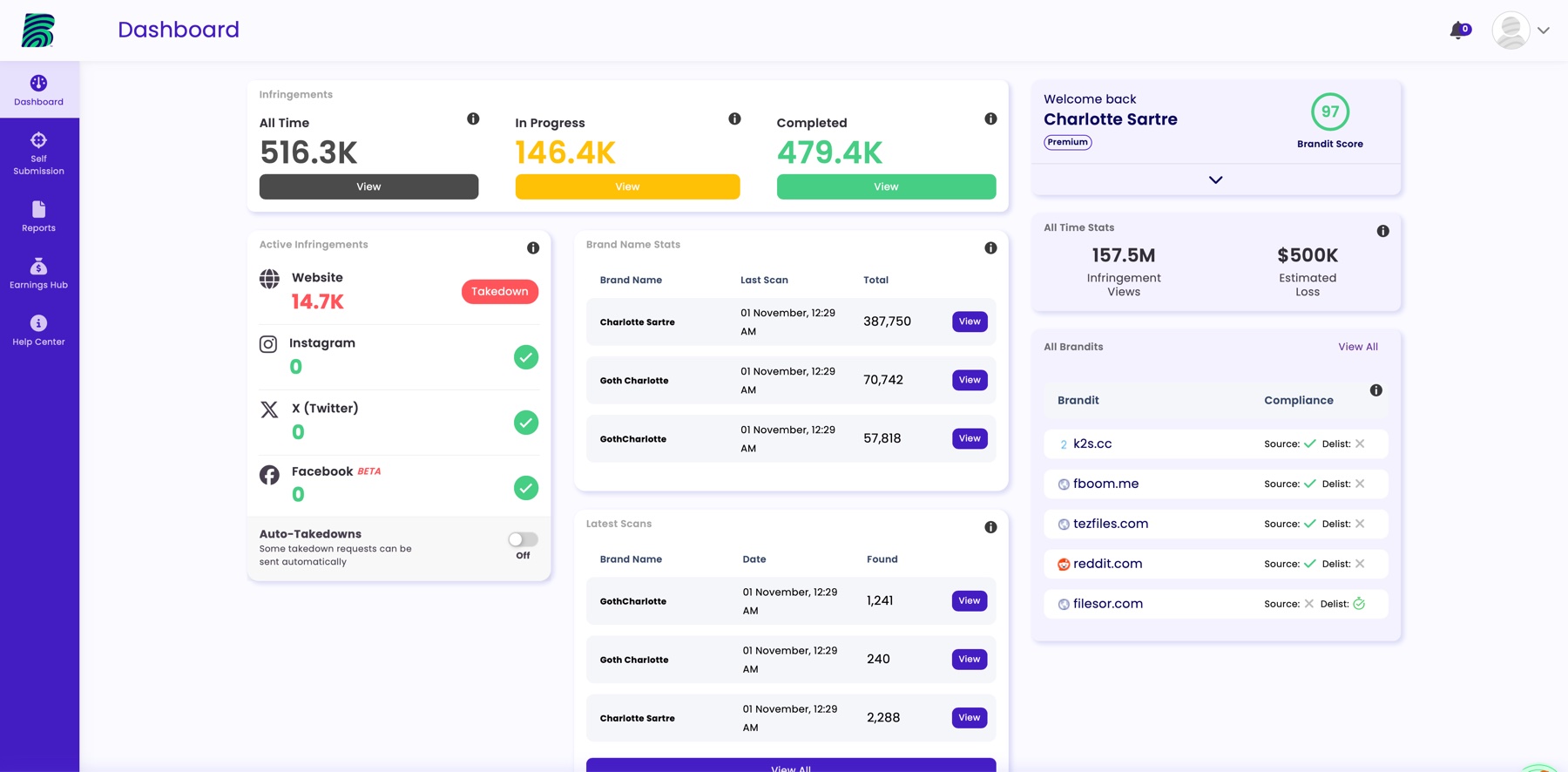The height and width of the screenshot is (772, 1568).
Task: Click info icon beside Completed
Action: click(x=990, y=119)
